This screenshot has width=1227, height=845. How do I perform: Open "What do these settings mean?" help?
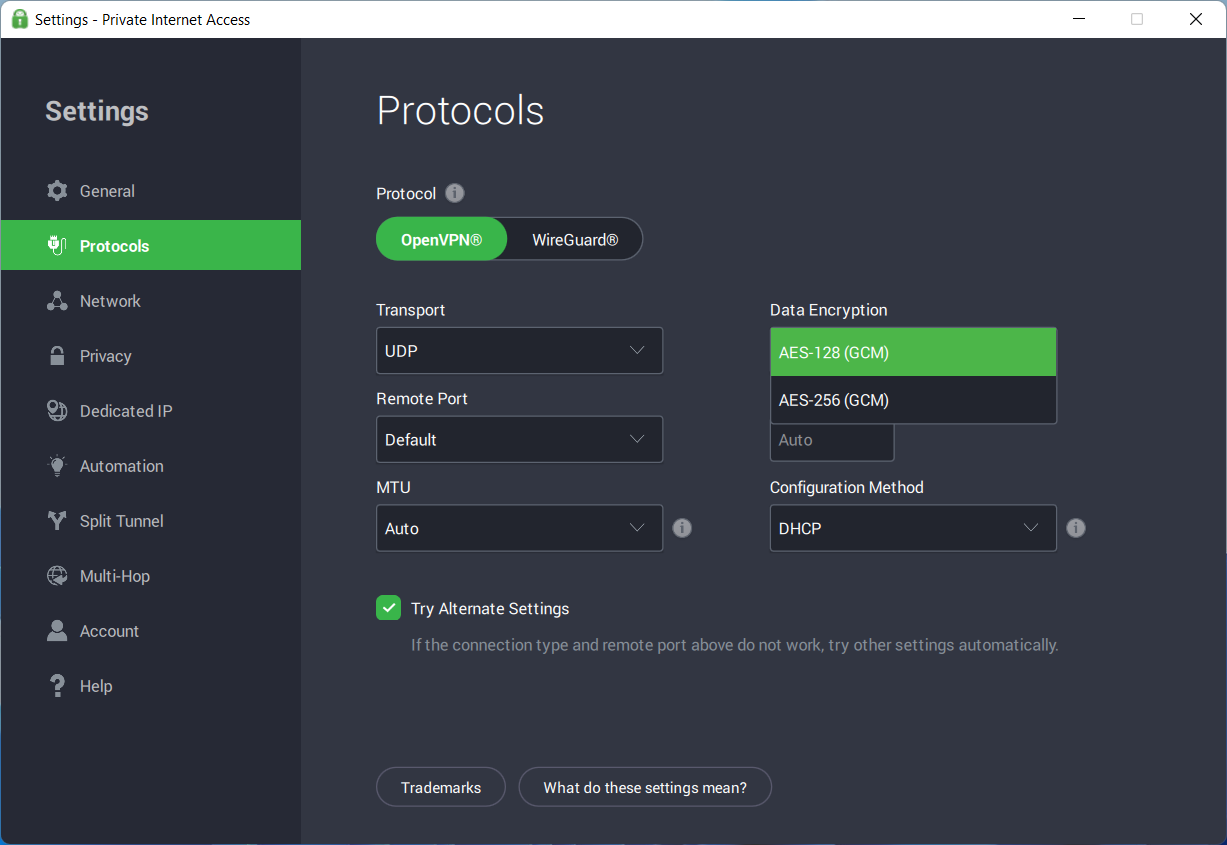coord(645,788)
